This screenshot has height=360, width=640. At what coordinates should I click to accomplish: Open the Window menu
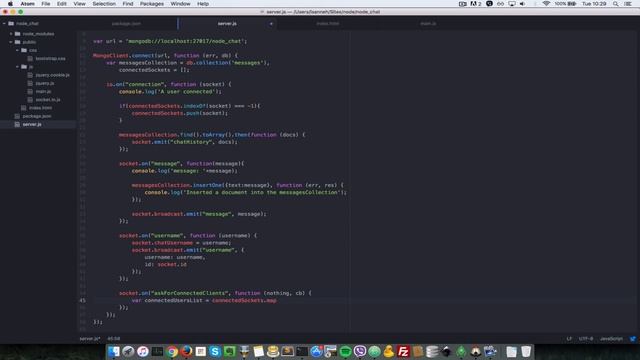click(x=180, y=4)
